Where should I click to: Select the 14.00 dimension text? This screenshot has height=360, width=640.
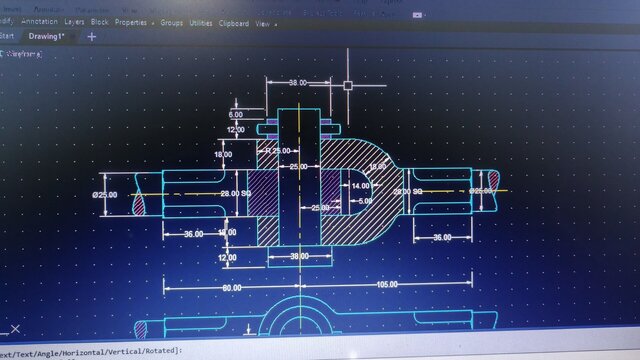click(360, 186)
